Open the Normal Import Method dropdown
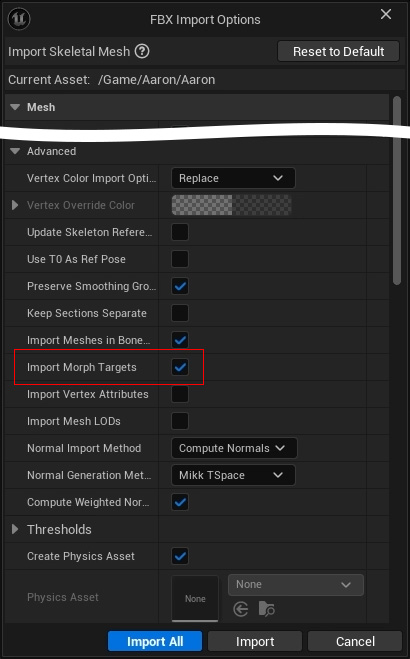The image size is (410, 659). click(234, 448)
